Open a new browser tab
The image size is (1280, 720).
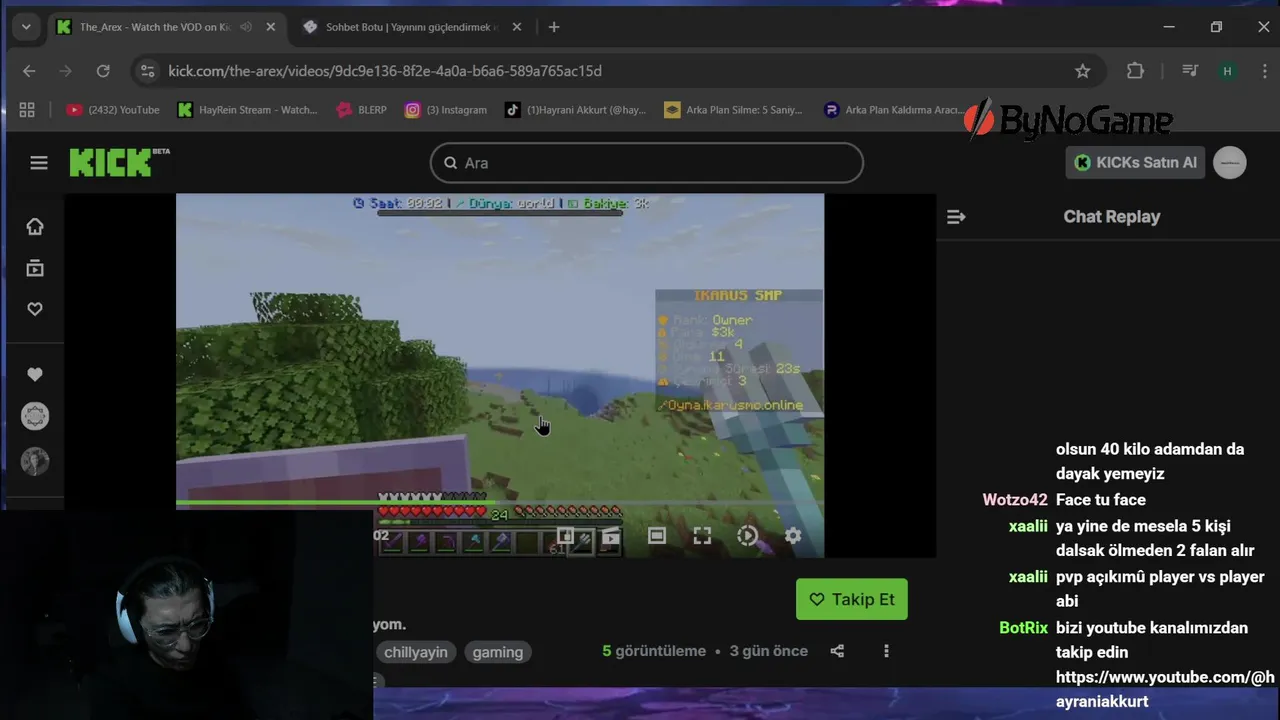(x=554, y=27)
